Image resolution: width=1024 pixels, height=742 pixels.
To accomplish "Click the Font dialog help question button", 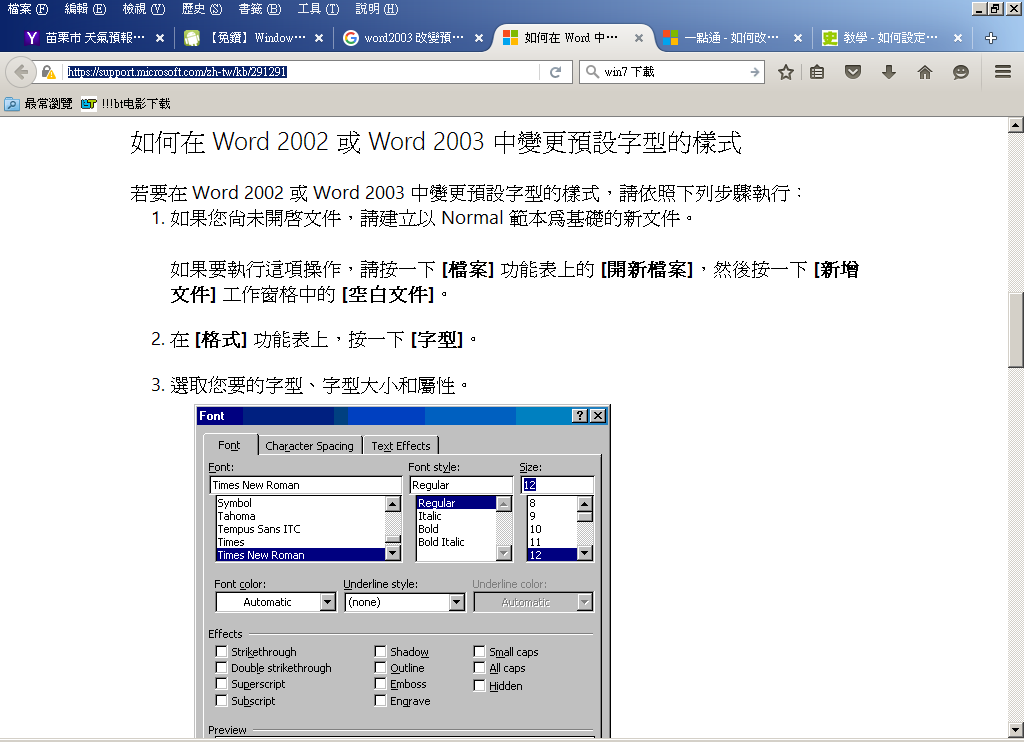I will point(579,415).
